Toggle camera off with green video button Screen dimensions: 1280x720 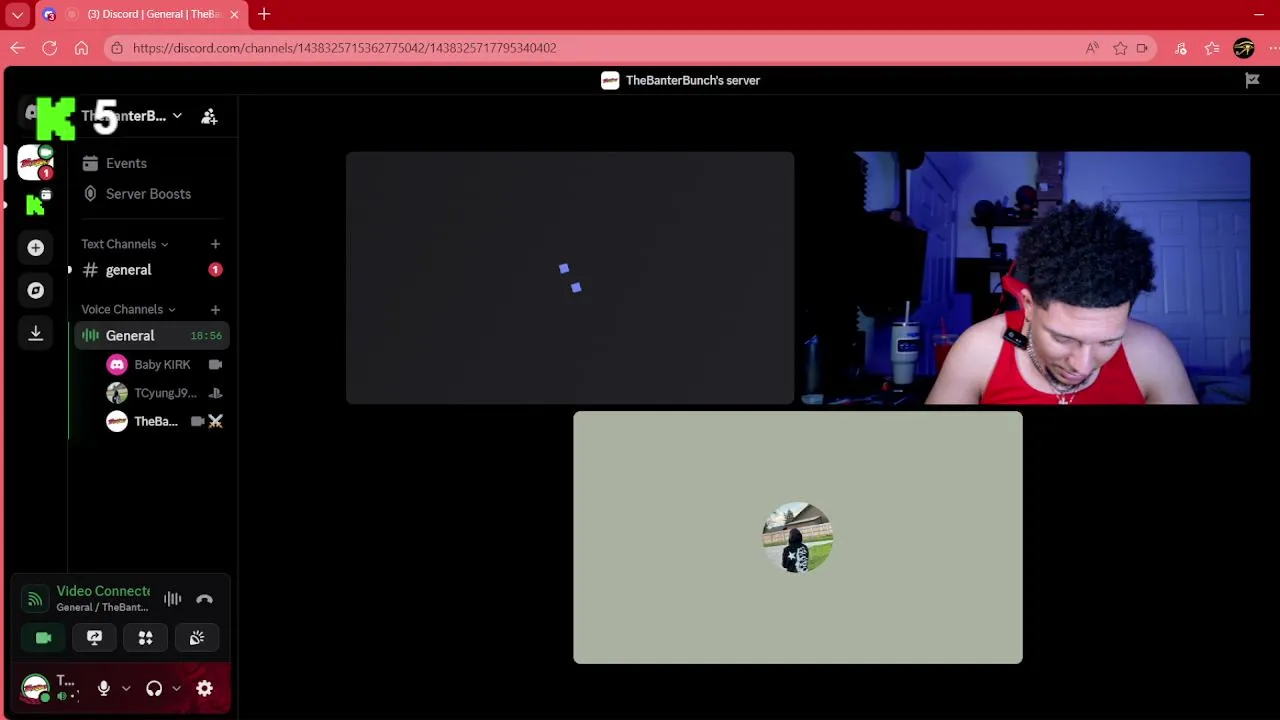pos(43,638)
